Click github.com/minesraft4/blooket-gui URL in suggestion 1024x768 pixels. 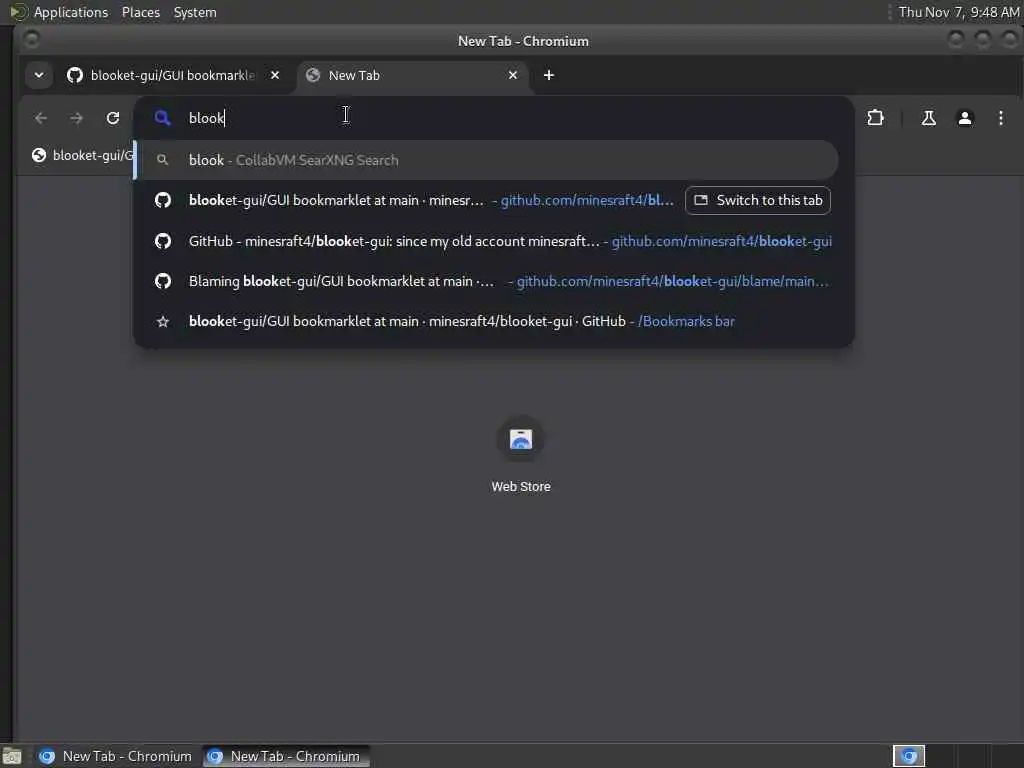point(722,241)
